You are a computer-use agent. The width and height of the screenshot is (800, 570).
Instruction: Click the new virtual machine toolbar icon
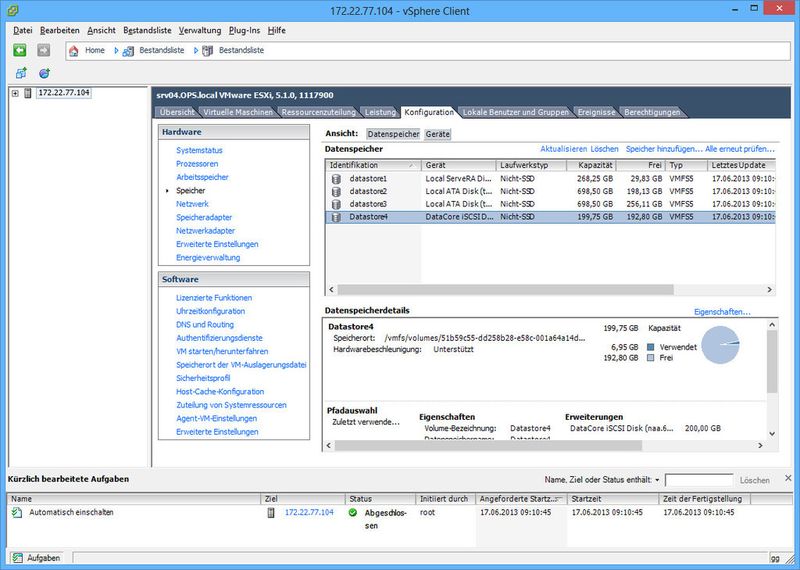coord(21,73)
